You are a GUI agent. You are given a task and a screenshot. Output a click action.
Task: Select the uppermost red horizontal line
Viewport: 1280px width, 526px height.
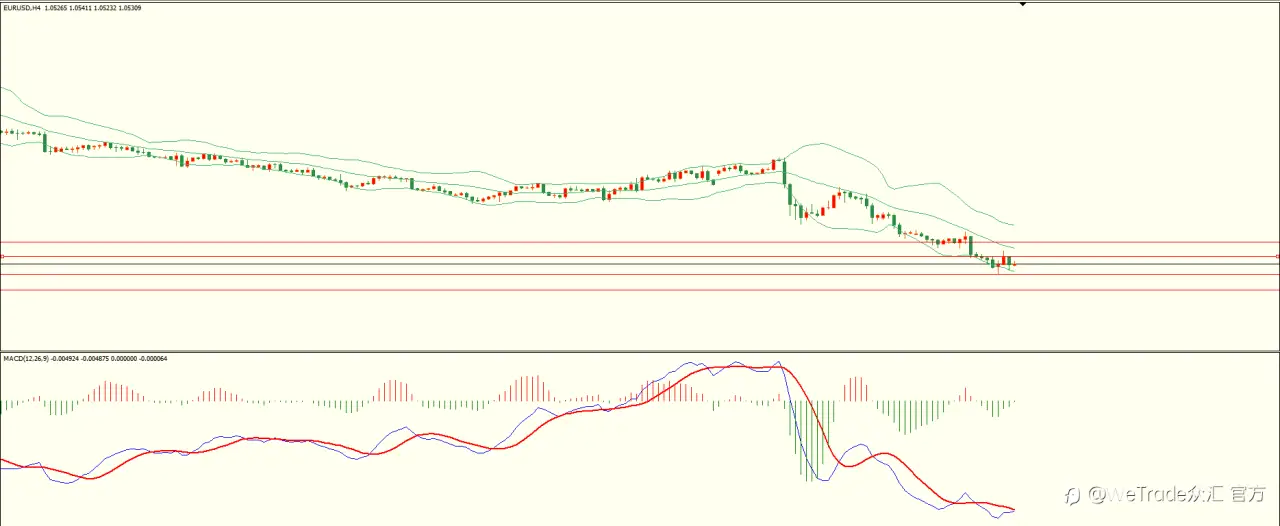tap(640, 242)
